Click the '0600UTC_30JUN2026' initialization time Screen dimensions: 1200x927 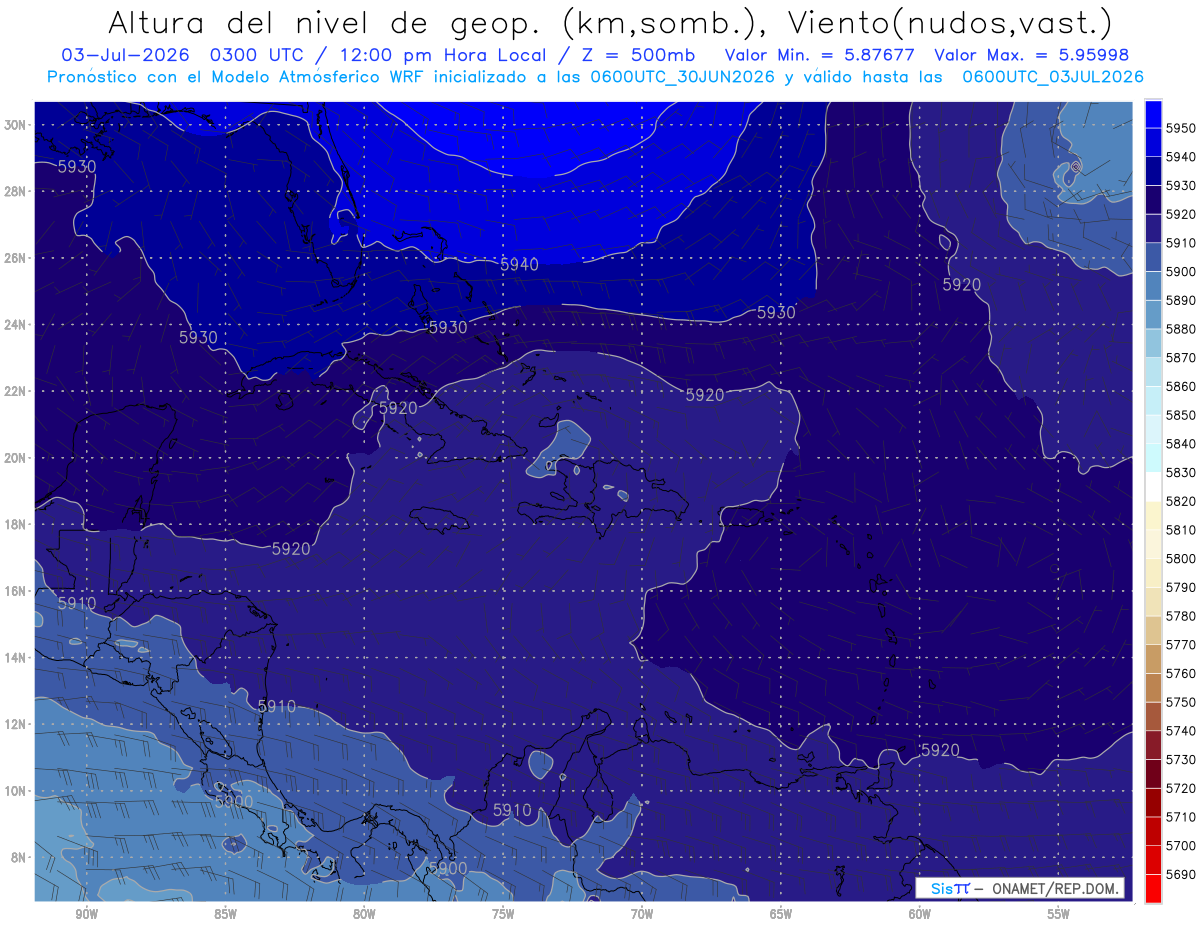pyautogui.click(x=684, y=76)
